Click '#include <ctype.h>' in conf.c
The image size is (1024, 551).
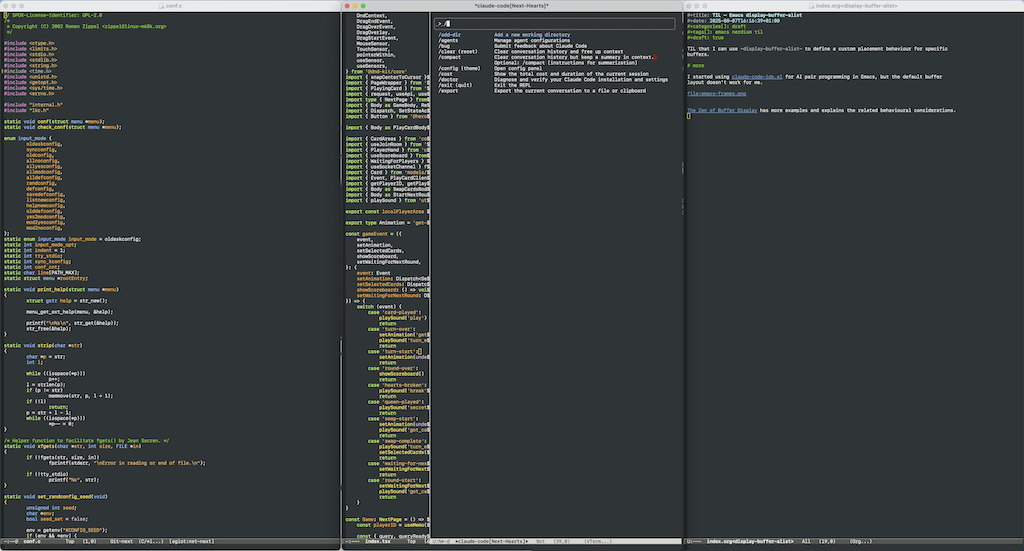pos(29,43)
